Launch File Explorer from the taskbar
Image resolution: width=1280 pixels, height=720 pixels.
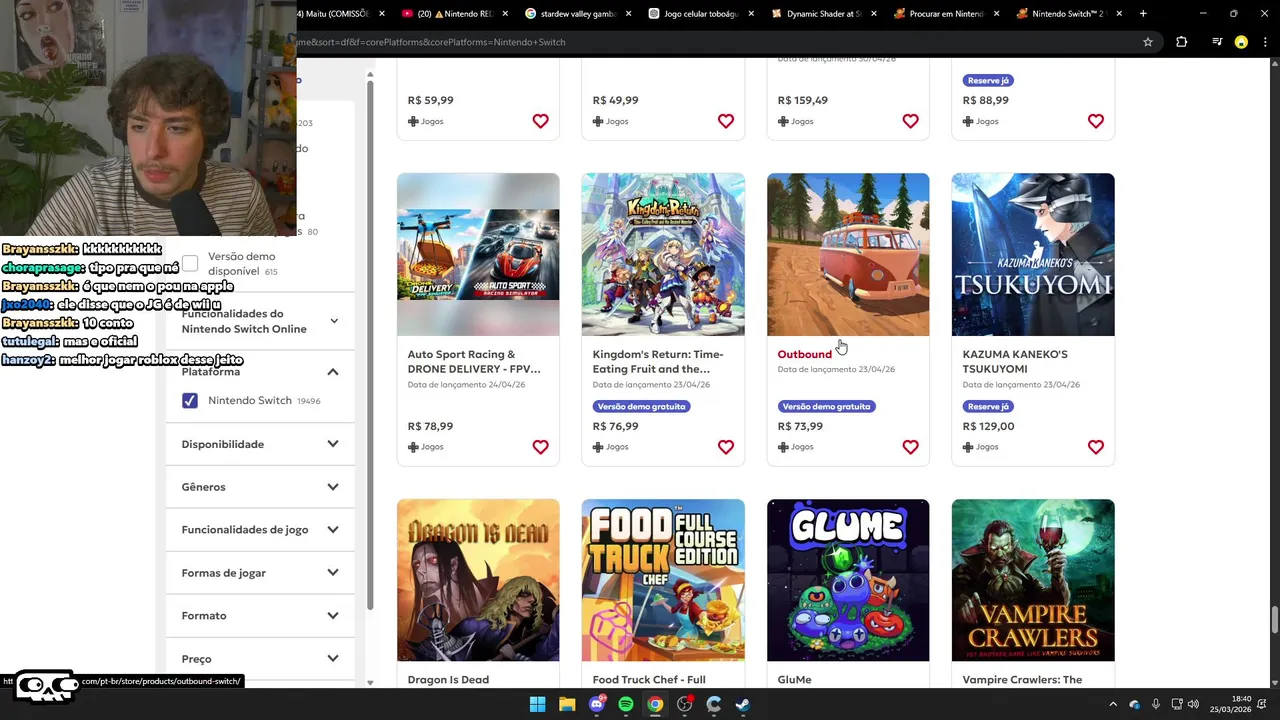point(567,704)
